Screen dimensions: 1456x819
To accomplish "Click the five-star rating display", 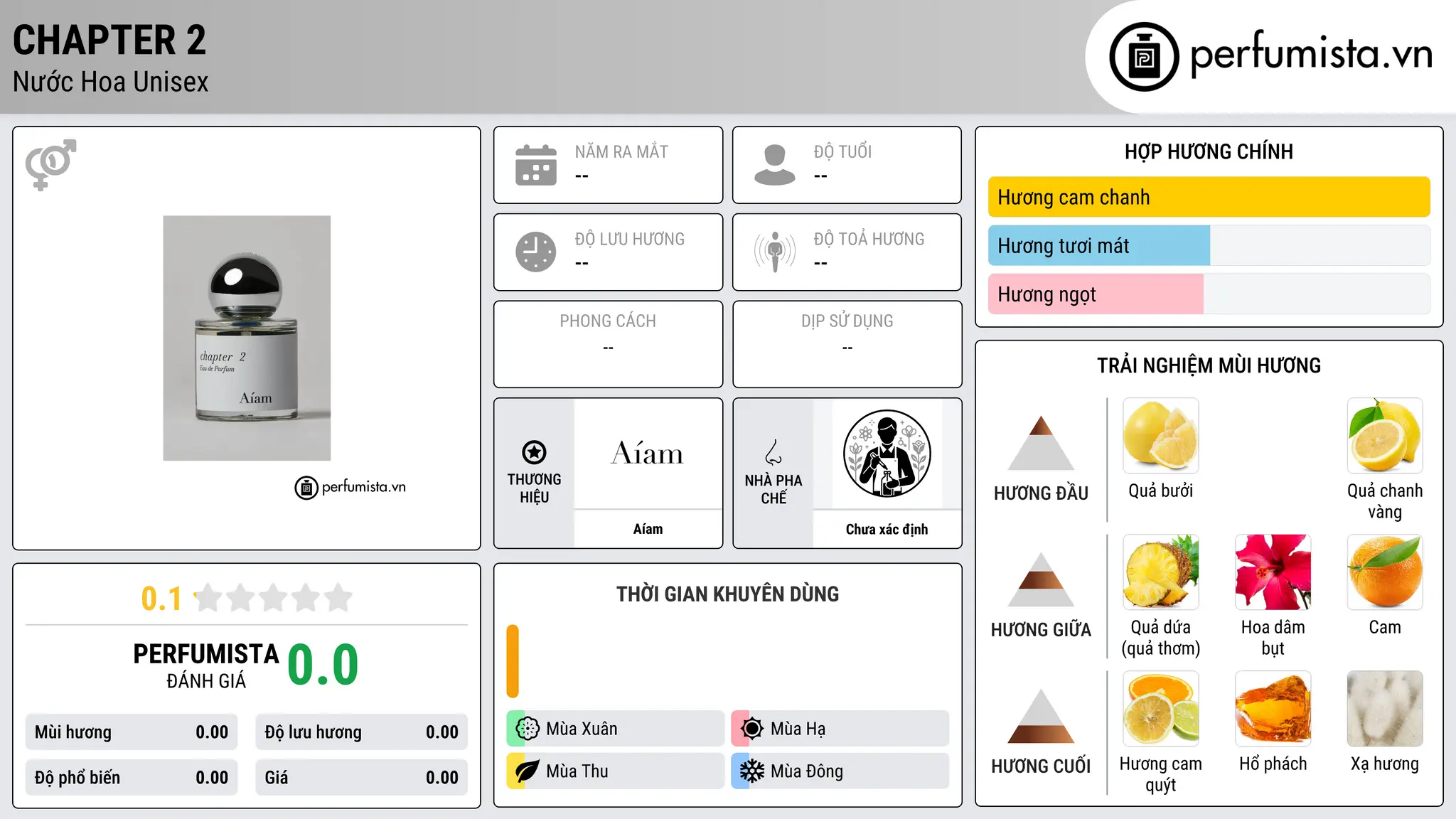I will click(274, 598).
